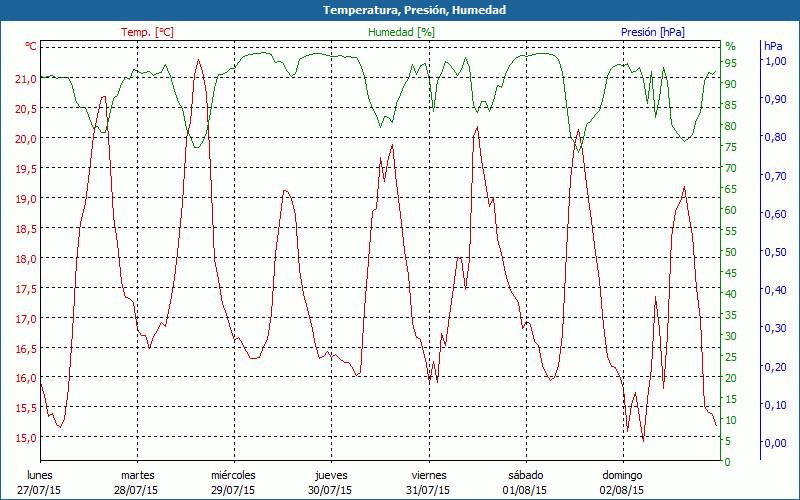Select the 'Humedad [%]' legend label
This screenshot has width=800, height=500.
401,32
